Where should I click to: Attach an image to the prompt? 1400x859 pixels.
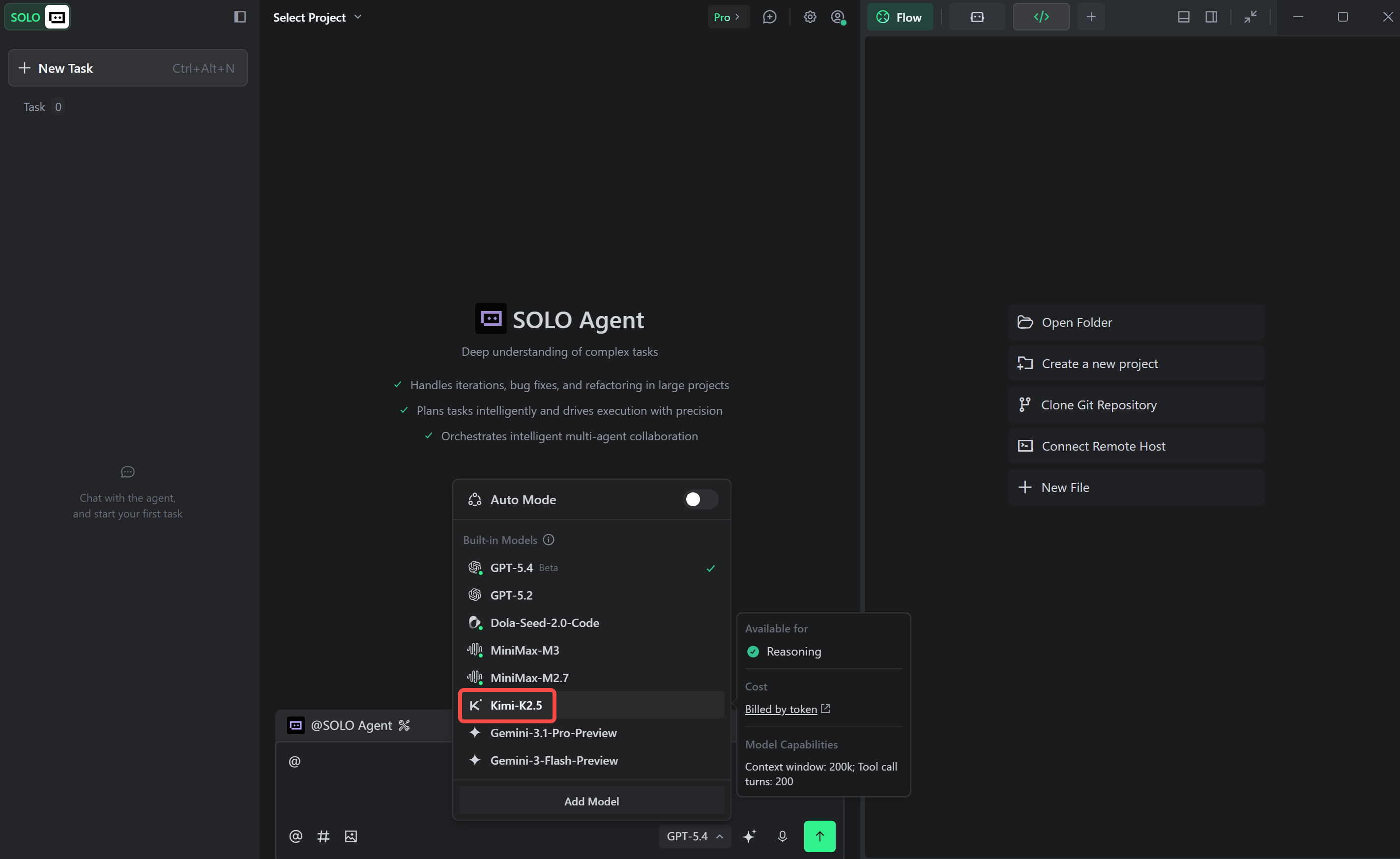coord(350,836)
